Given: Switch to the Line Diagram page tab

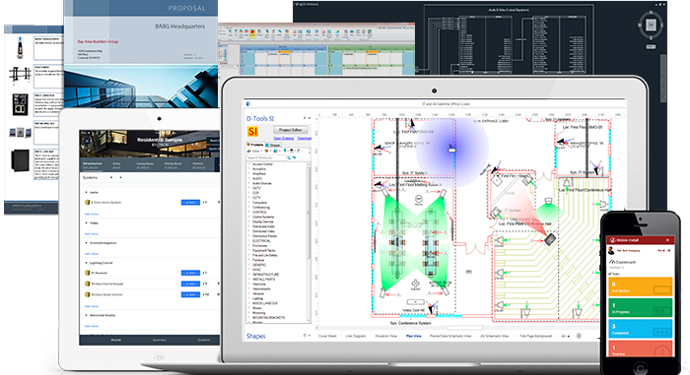Looking at the screenshot, I should pos(356,336).
